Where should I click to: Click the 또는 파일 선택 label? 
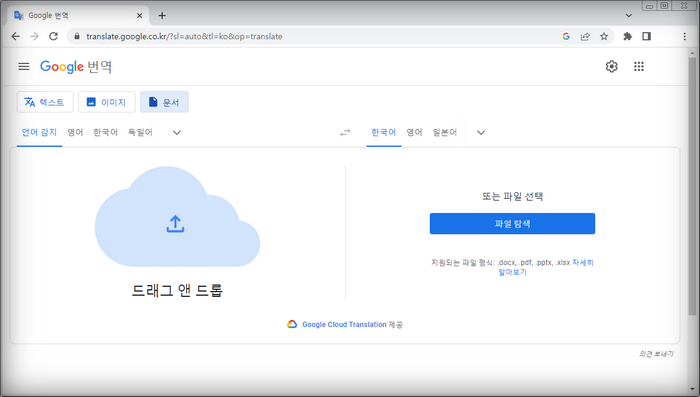pos(512,196)
